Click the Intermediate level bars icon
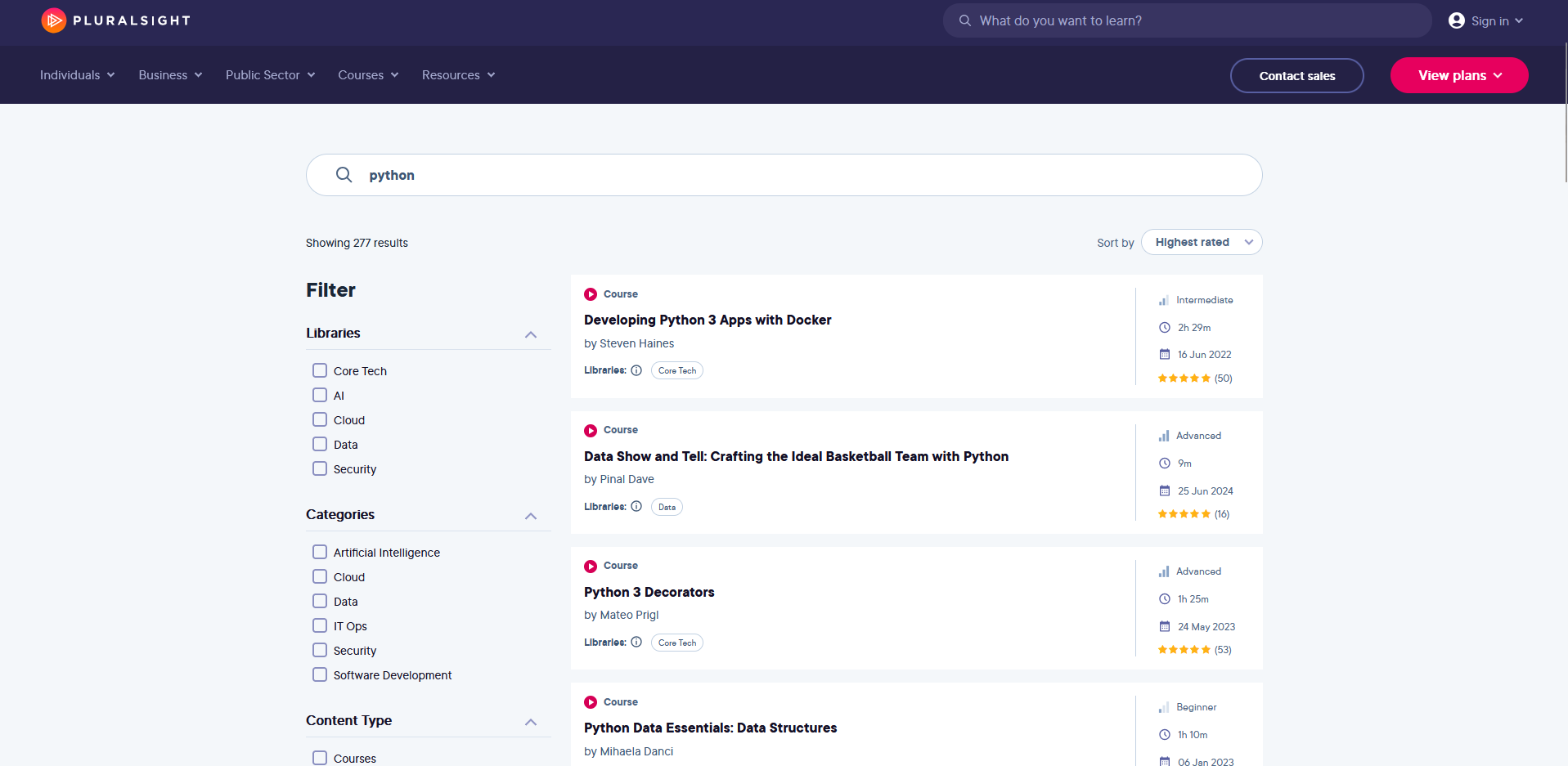1568x766 pixels. point(1164,300)
